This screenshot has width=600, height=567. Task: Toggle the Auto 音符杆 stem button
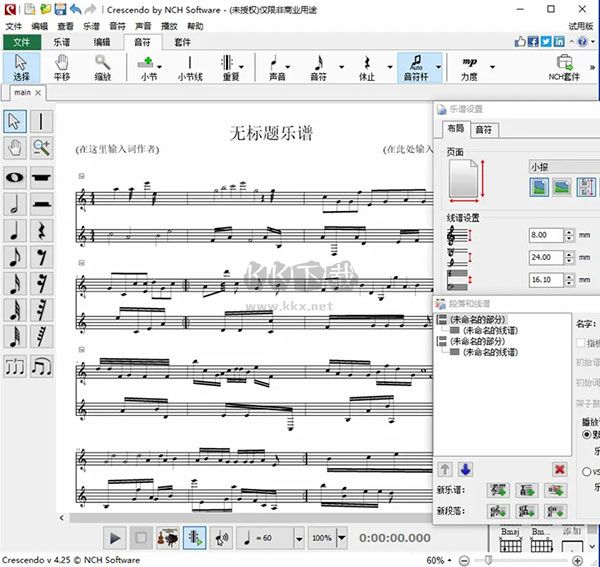pyautogui.click(x=415, y=67)
